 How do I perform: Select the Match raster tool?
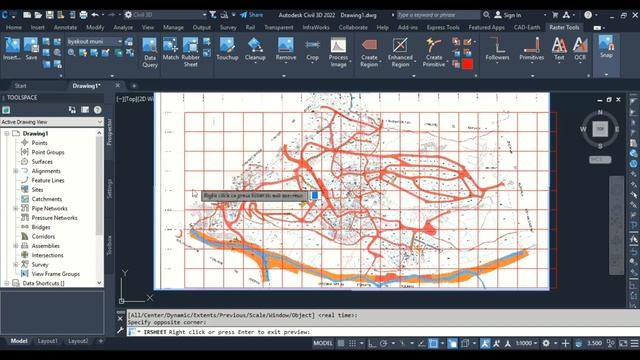[171, 49]
